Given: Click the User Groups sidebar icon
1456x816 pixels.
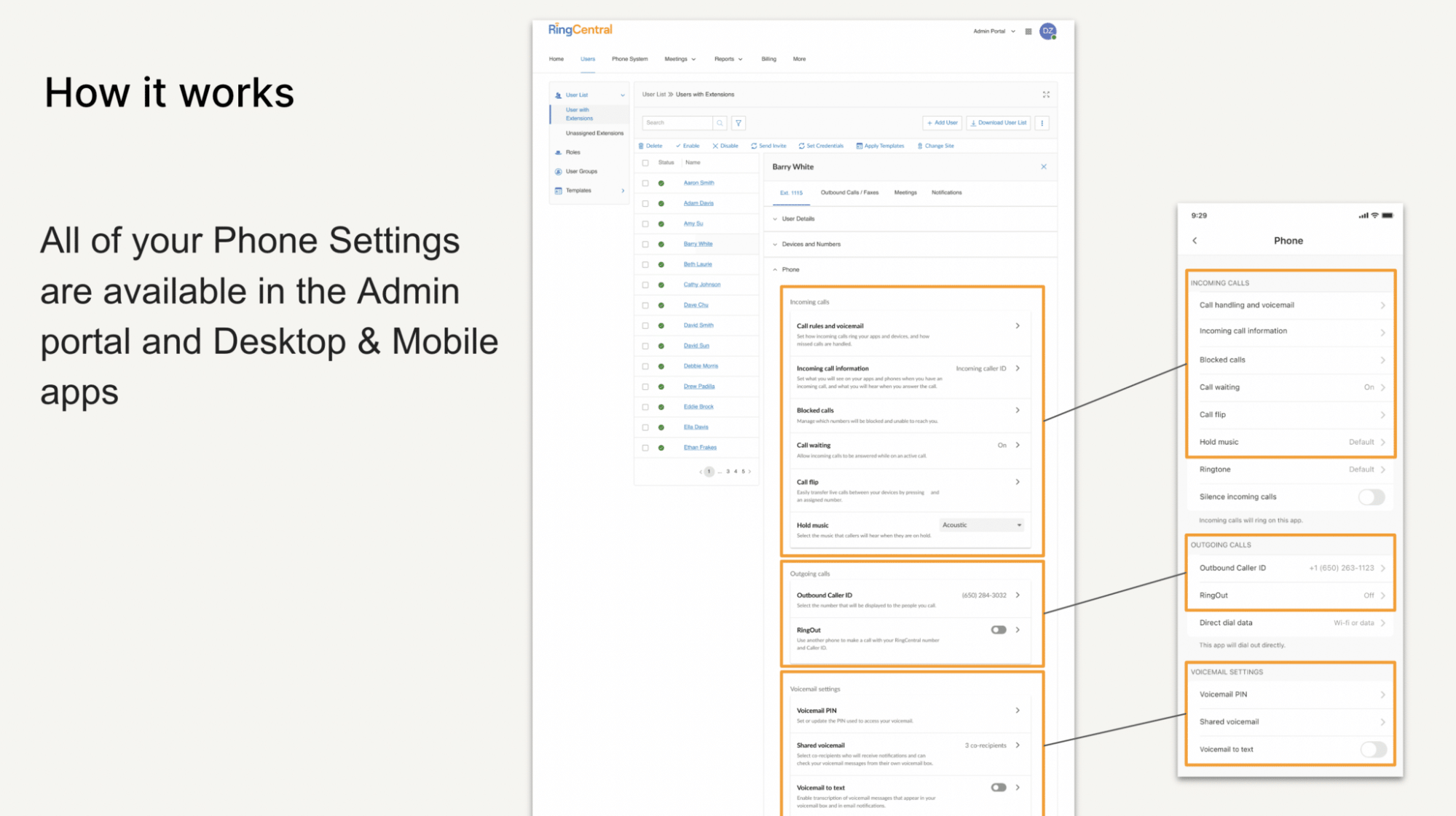Looking at the screenshot, I should (558, 171).
